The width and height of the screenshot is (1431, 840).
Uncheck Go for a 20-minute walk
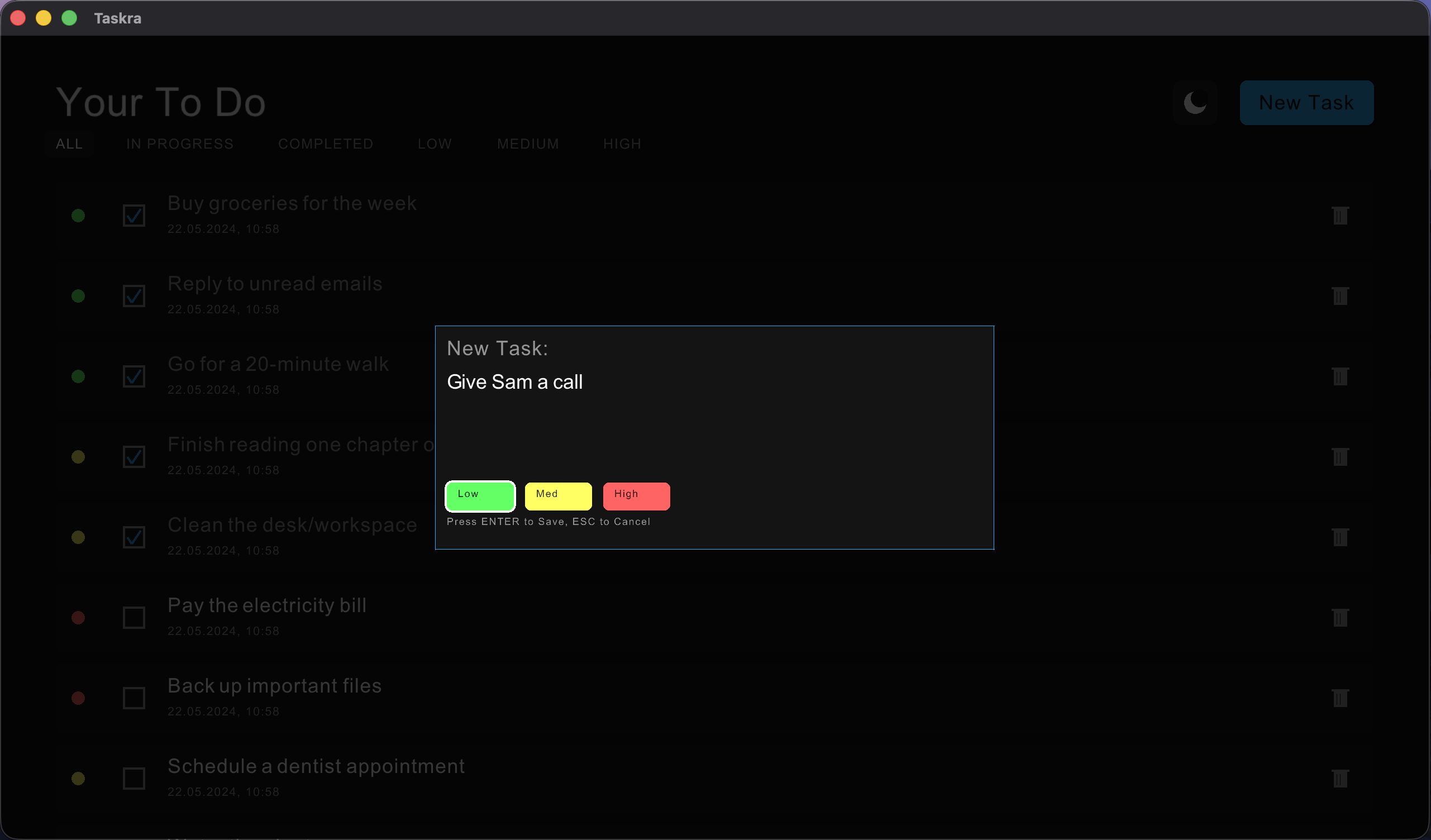click(x=134, y=376)
